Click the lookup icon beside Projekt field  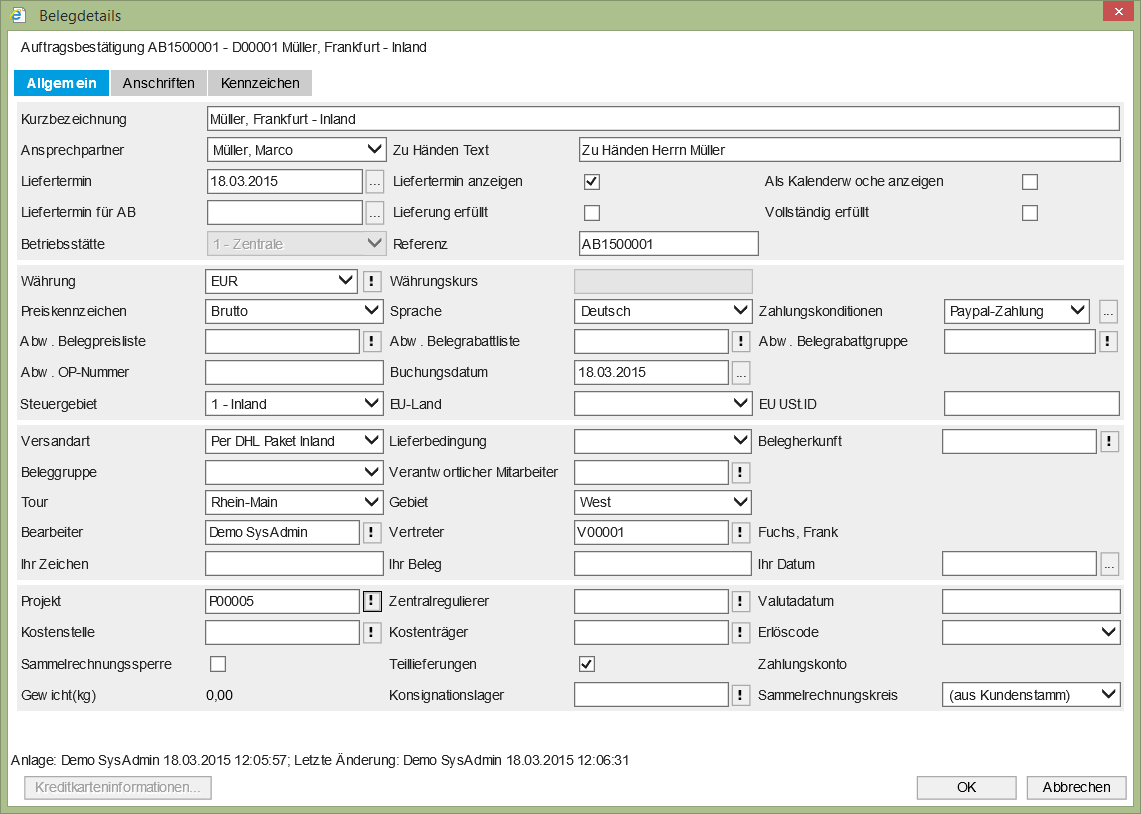pyautogui.click(x=372, y=601)
